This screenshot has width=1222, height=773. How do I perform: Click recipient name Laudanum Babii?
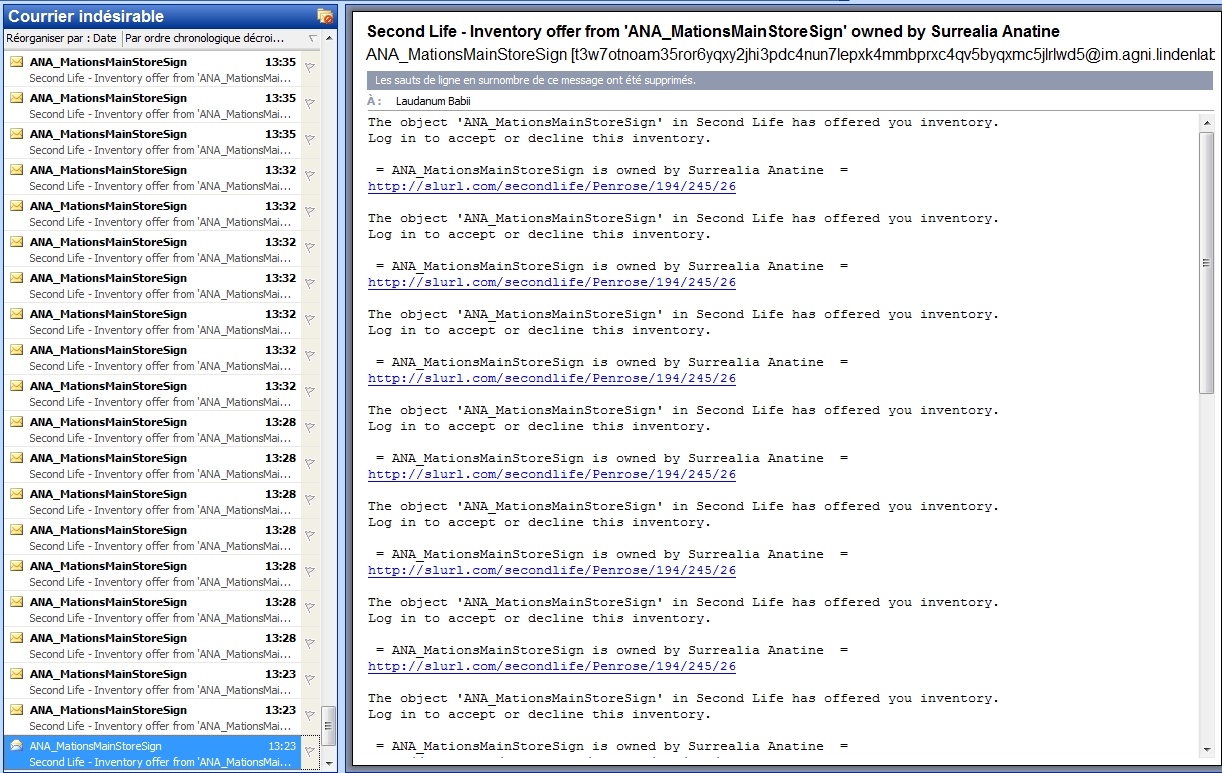coord(433,101)
